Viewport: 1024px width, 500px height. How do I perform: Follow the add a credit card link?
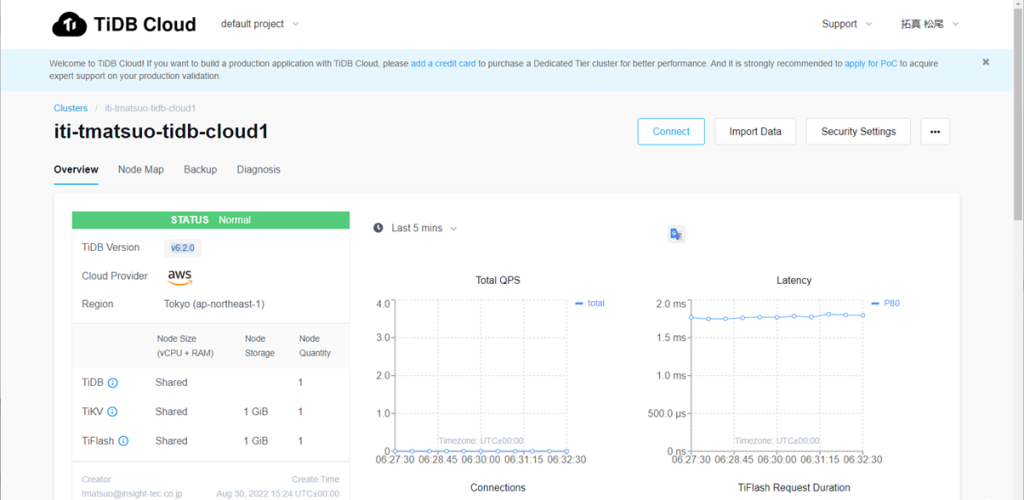[x=443, y=64]
